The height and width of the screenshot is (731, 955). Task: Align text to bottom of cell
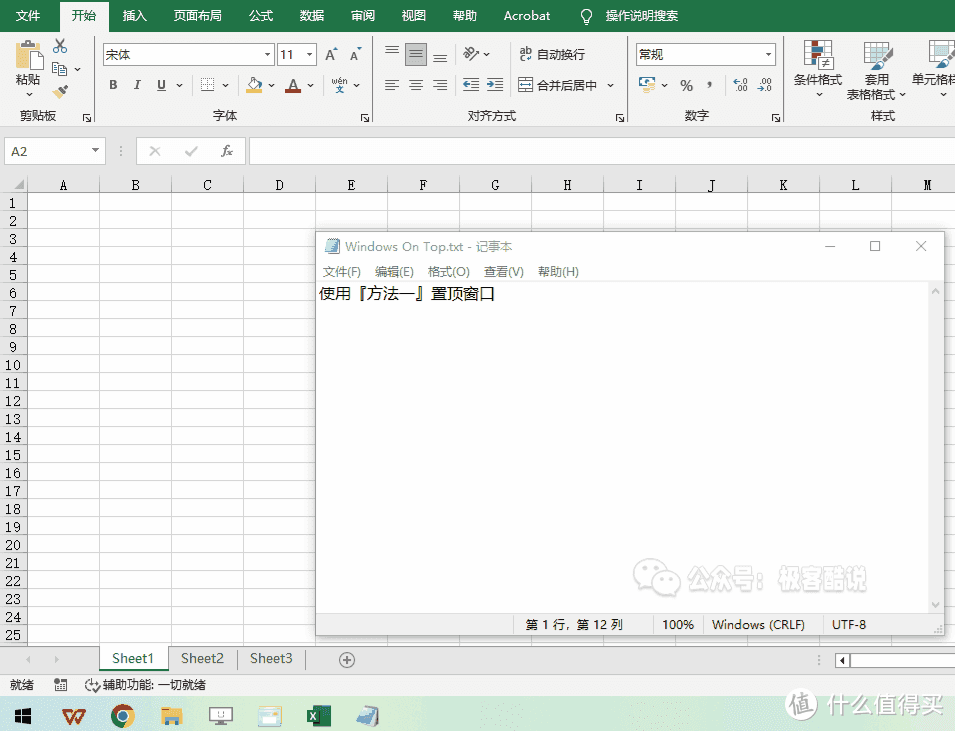tap(440, 55)
